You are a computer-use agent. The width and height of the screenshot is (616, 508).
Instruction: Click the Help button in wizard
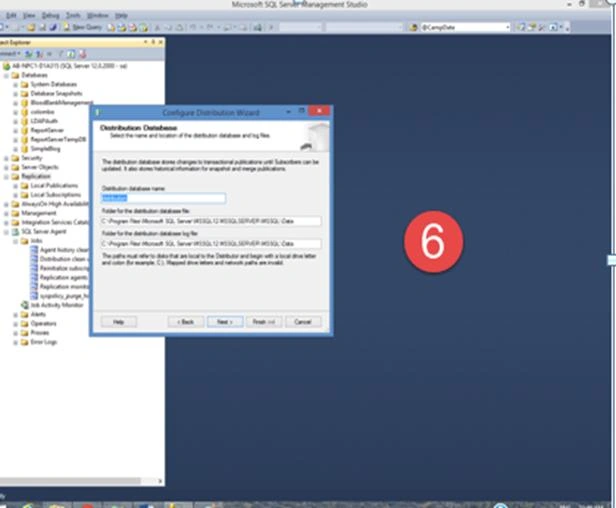pyautogui.click(x=119, y=322)
